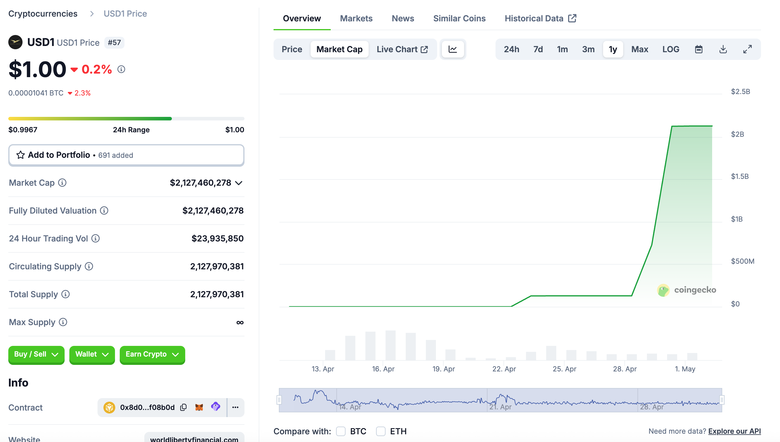Viewport: 780px width, 442px height.
Task: Open the Earn Crypto dropdown
Action: pyautogui.click(x=152, y=354)
